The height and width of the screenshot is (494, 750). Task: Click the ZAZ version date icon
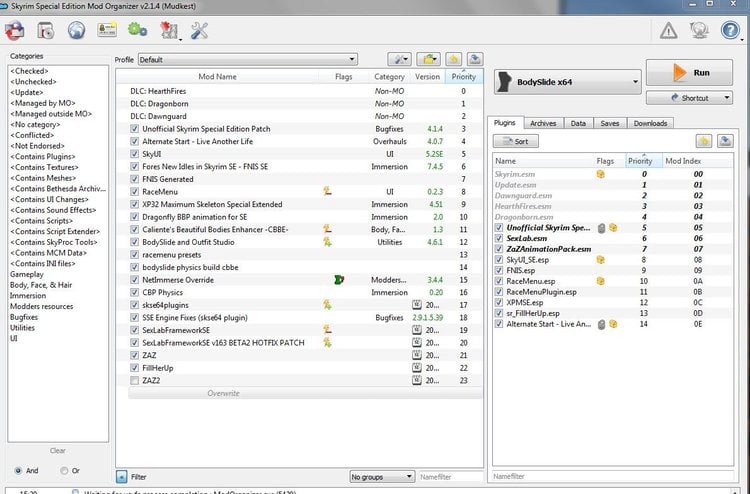point(417,355)
